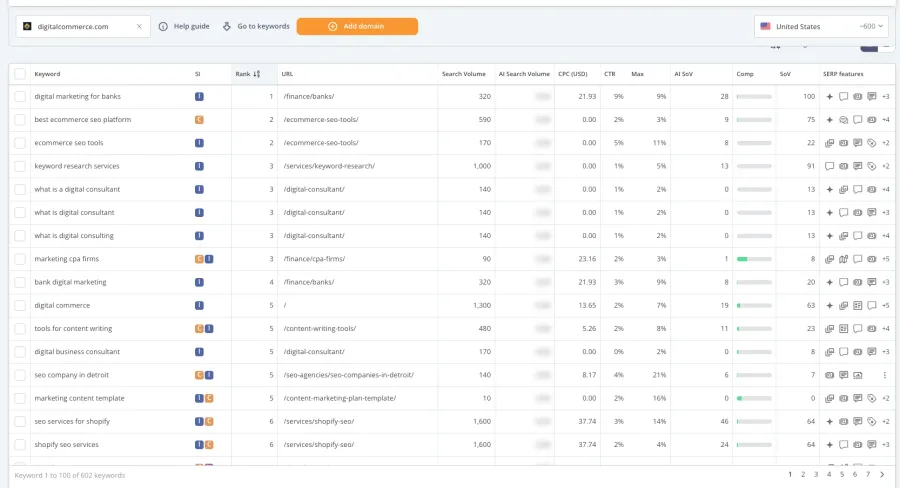This screenshot has height=488, width=900.
Task: Click the competition bar for 'marketing content template'
Action: 754,398
